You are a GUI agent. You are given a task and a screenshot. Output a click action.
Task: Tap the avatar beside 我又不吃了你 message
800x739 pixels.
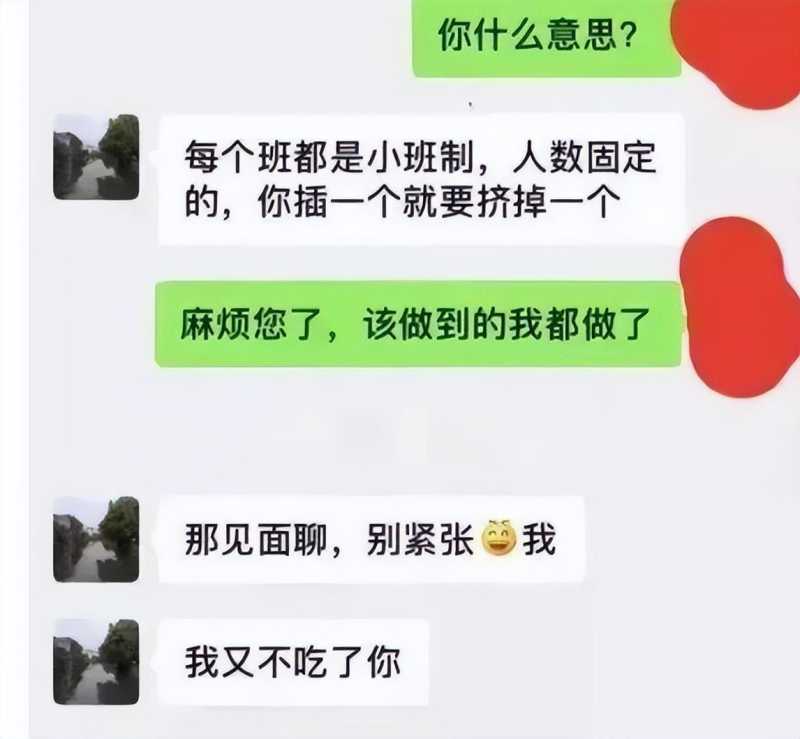pos(96,662)
